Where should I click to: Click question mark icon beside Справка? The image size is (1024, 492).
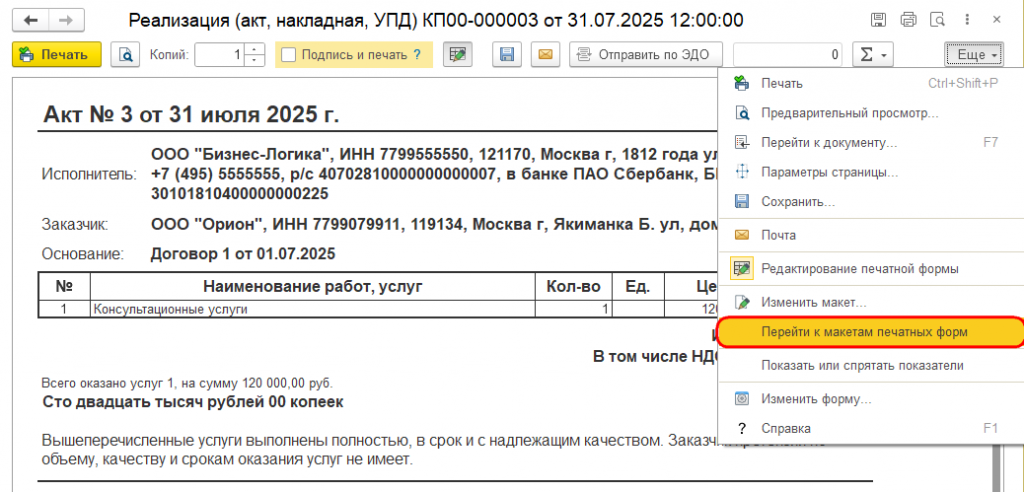pos(742,429)
